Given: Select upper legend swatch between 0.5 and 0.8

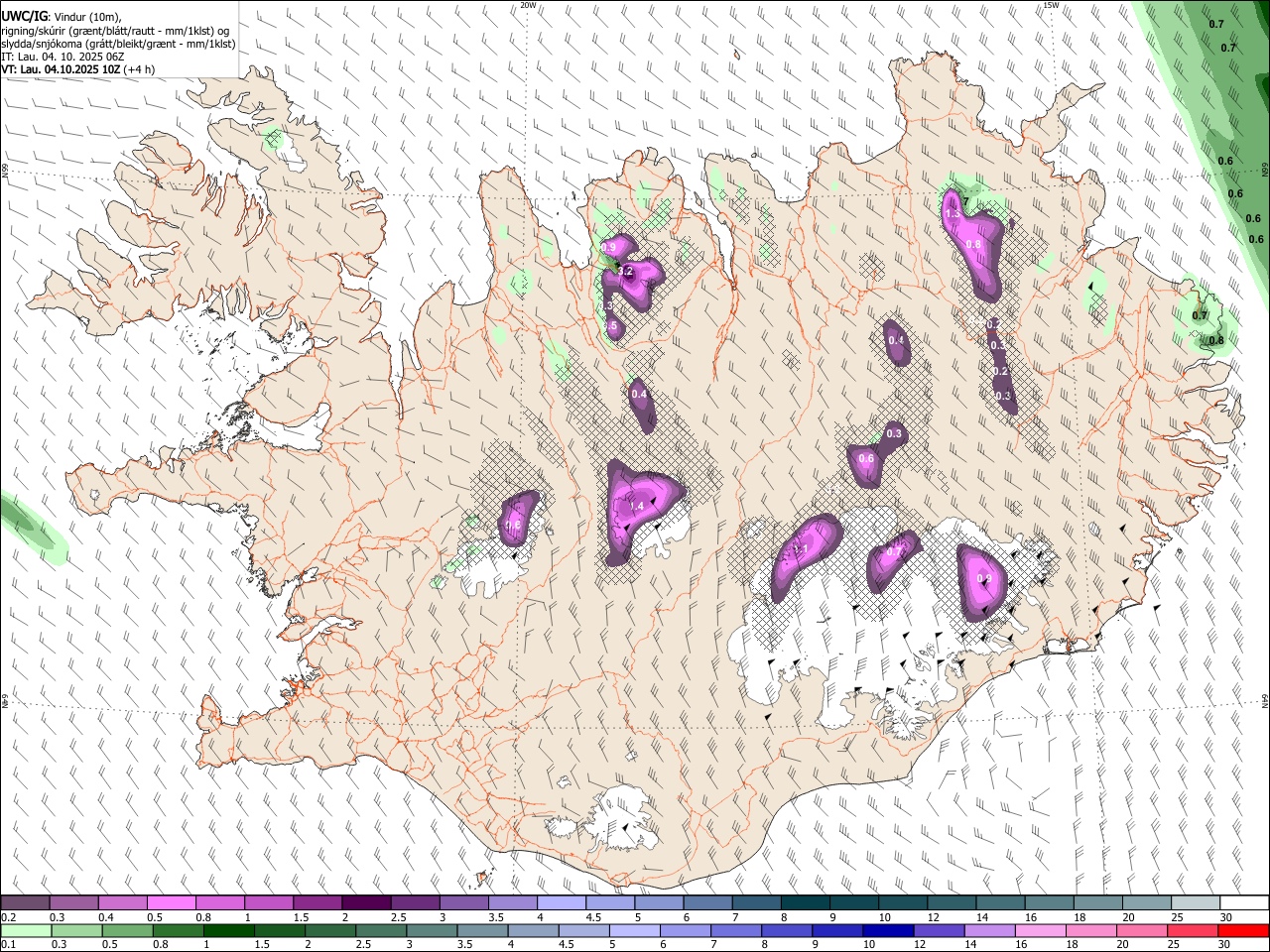Looking at the screenshot, I should pyautogui.click(x=172, y=903).
